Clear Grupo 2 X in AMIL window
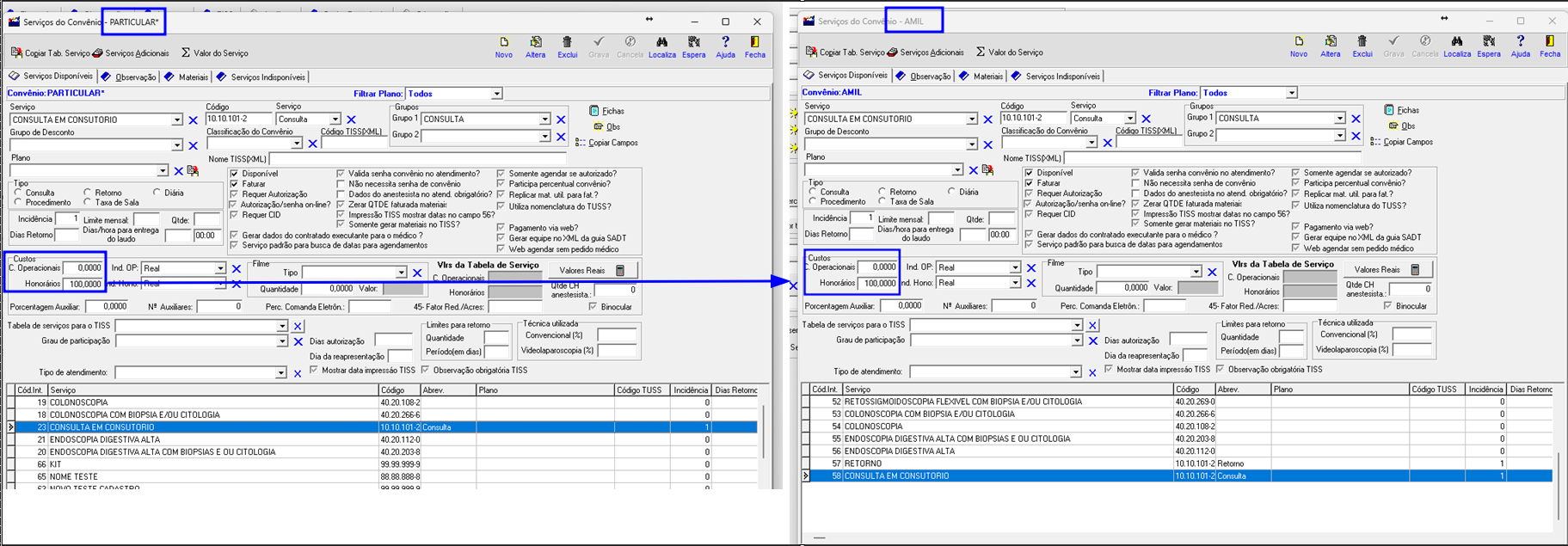 click(1356, 135)
